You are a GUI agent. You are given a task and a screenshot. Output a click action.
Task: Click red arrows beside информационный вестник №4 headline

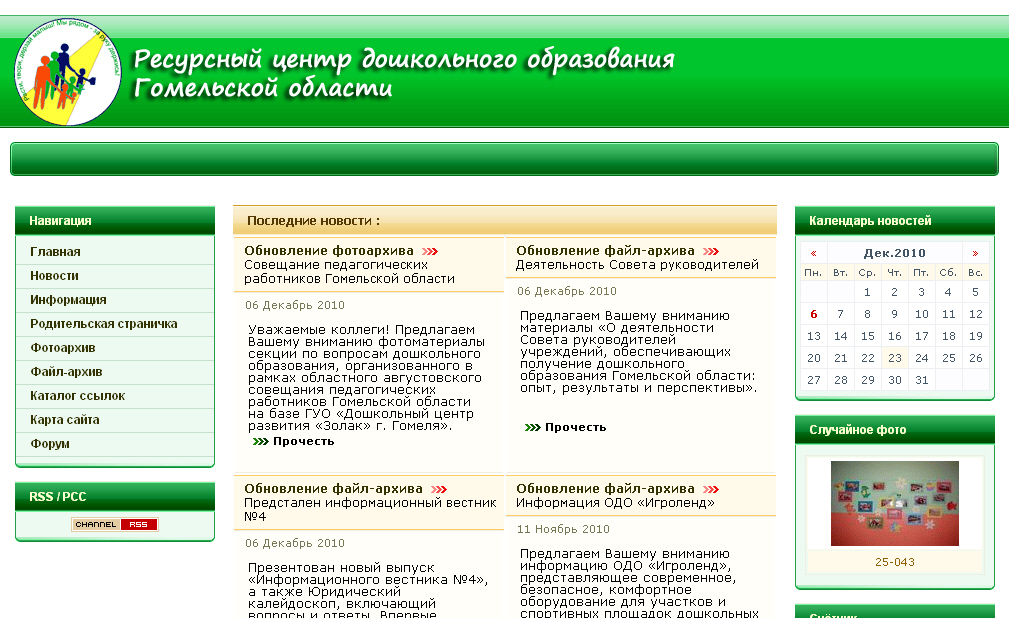[439, 489]
